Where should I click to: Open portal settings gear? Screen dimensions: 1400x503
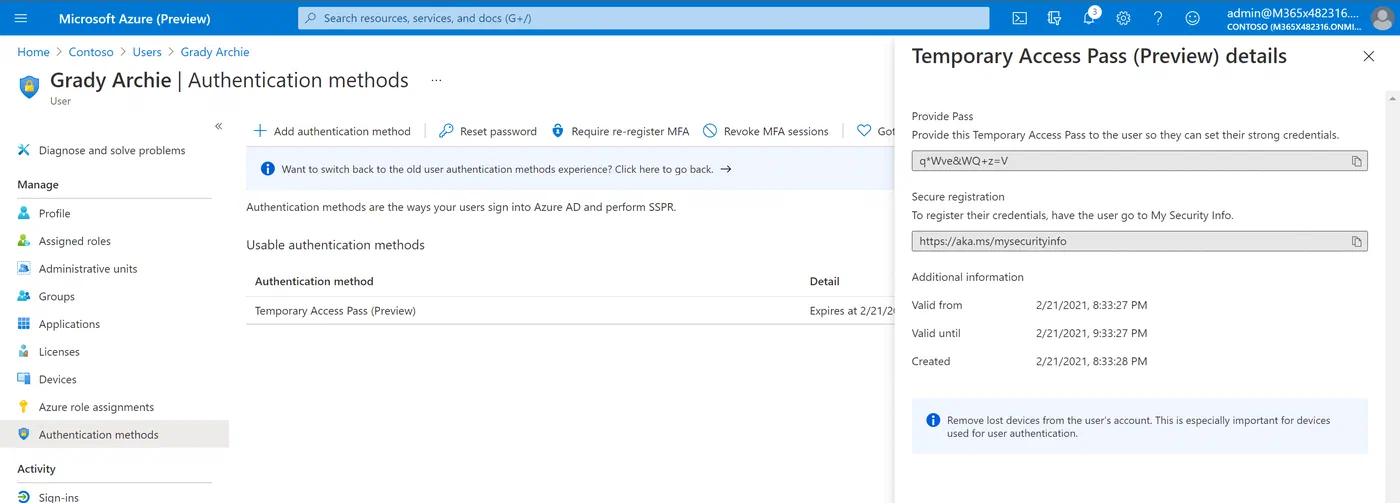1123,18
